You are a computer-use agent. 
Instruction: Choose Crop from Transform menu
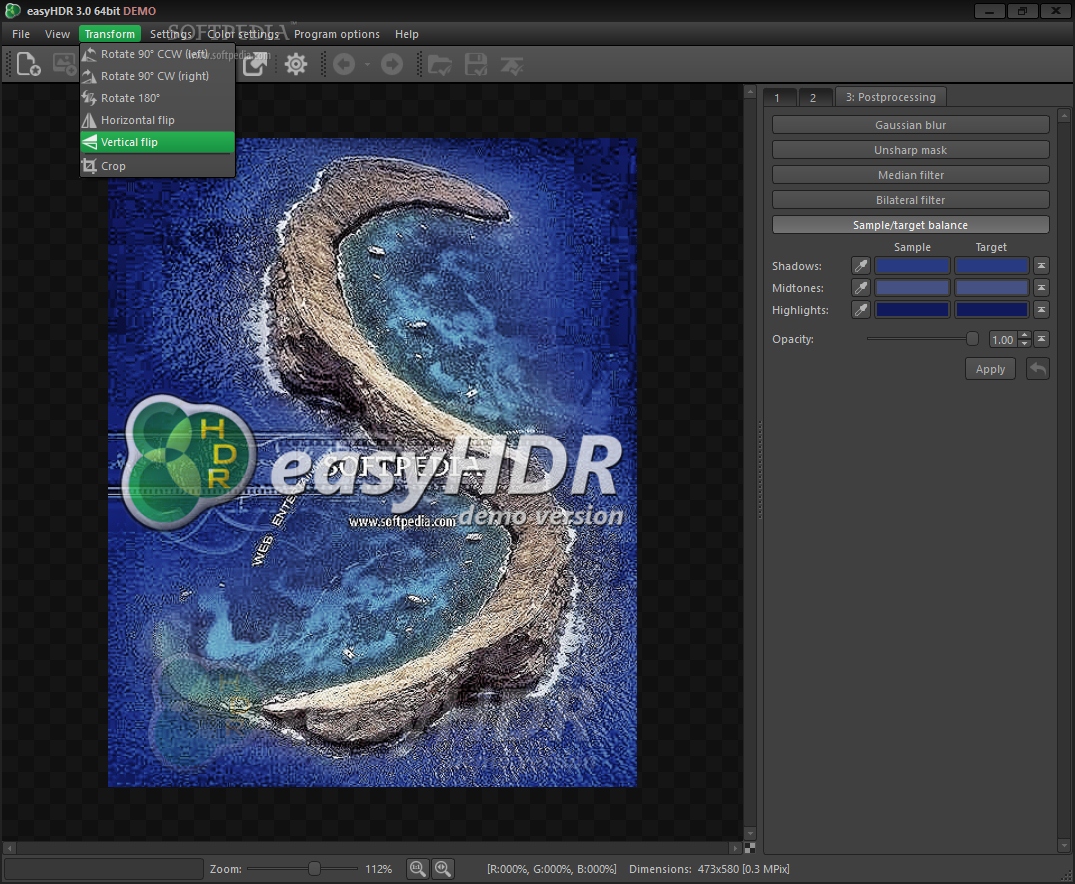(x=158, y=166)
